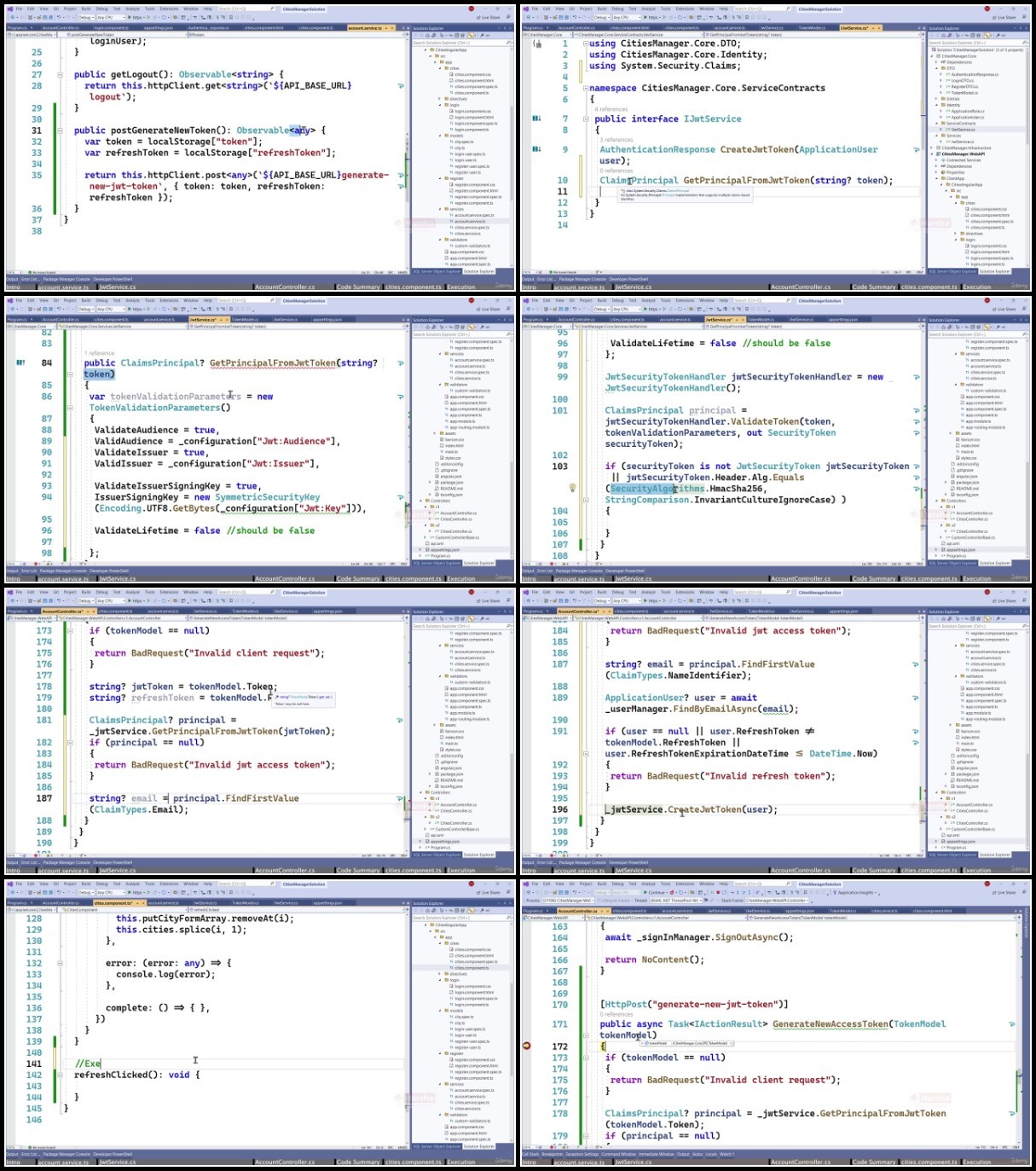
Task: Switch to SQL Server Object Explorer in account.service.ts window
Action: click(437, 271)
